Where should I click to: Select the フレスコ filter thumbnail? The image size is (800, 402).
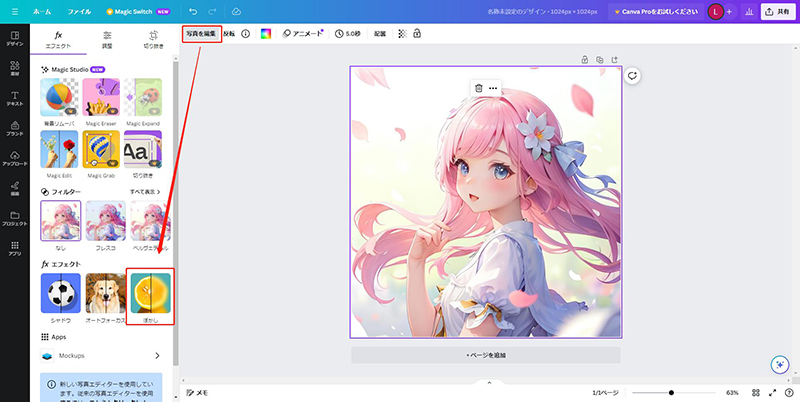point(106,220)
